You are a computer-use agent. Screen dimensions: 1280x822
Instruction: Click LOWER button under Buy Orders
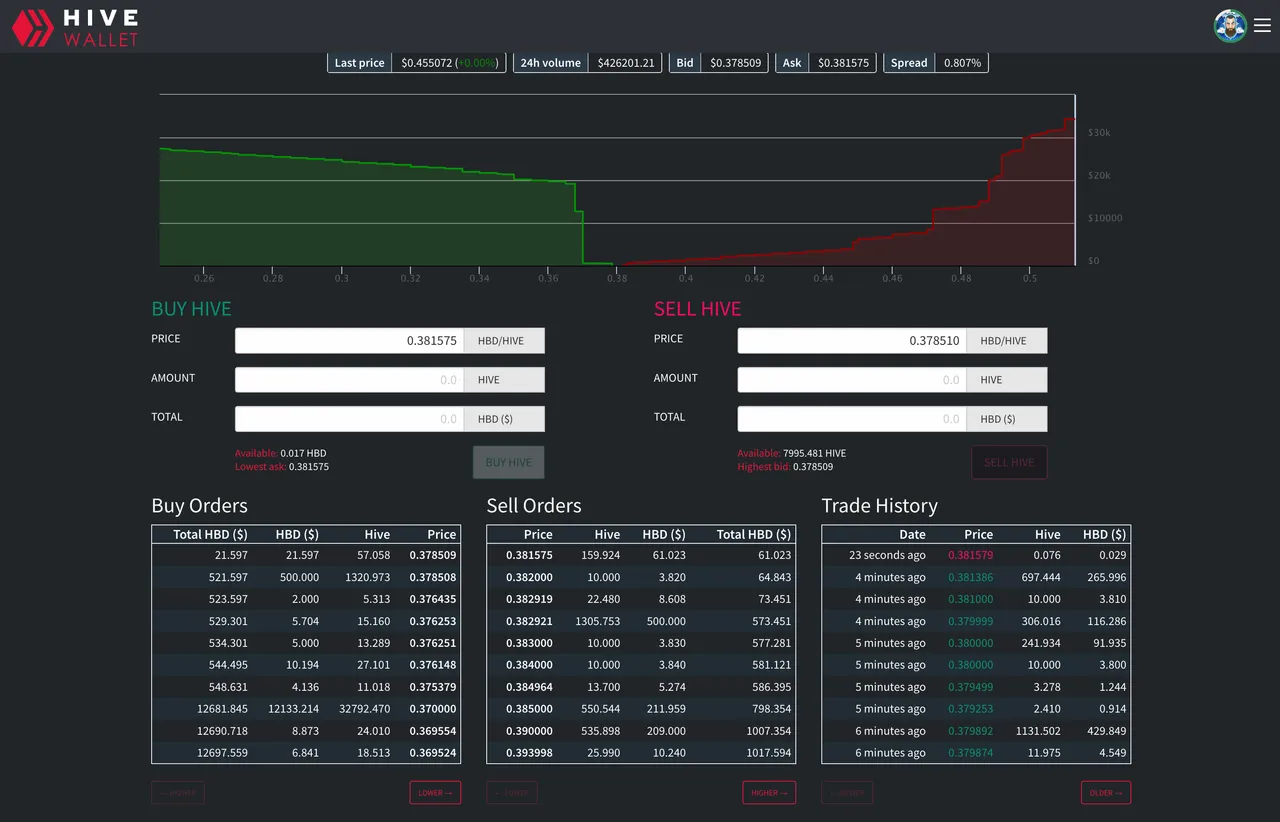tap(435, 793)
